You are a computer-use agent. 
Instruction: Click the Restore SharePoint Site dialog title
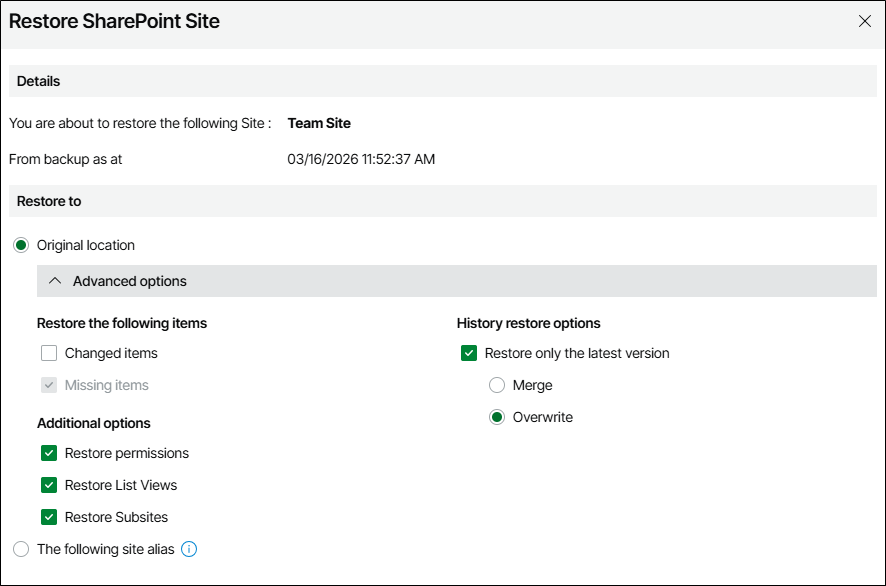coord(114,21)
